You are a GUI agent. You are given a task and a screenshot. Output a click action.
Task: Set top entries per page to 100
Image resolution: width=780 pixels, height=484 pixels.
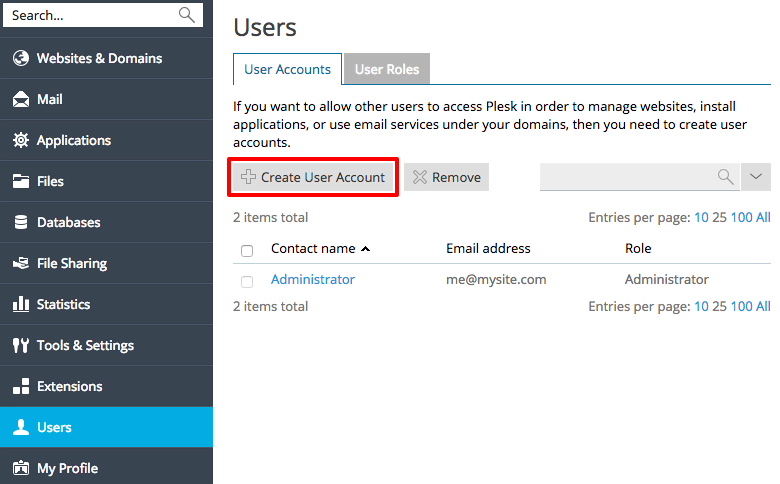[742, 217]
